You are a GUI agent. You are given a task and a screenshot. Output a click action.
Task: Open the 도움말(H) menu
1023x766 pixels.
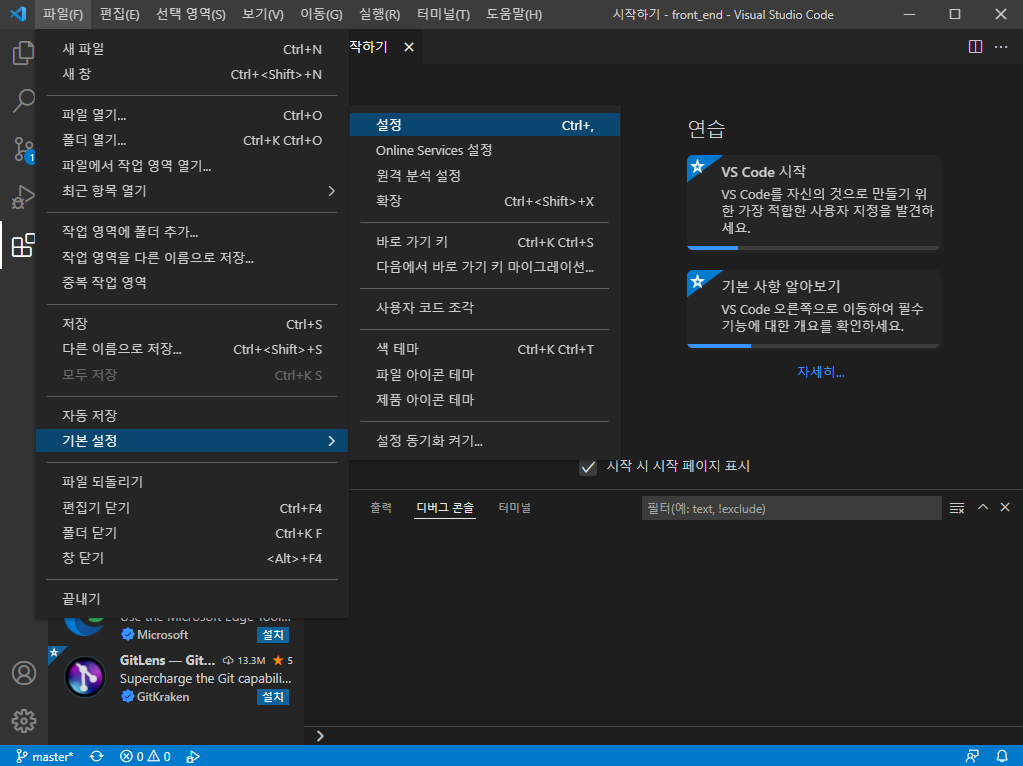514,14
